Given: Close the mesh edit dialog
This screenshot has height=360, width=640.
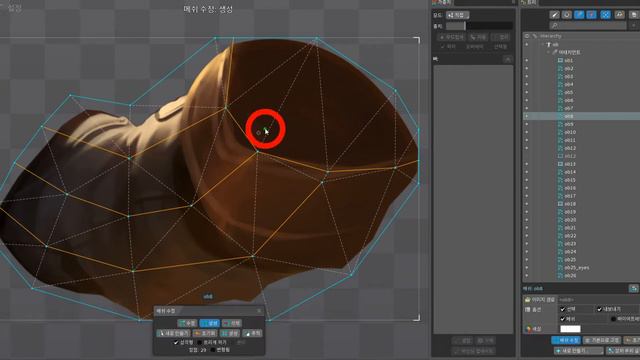Looking at the screenshot, I should pos(259,311).
